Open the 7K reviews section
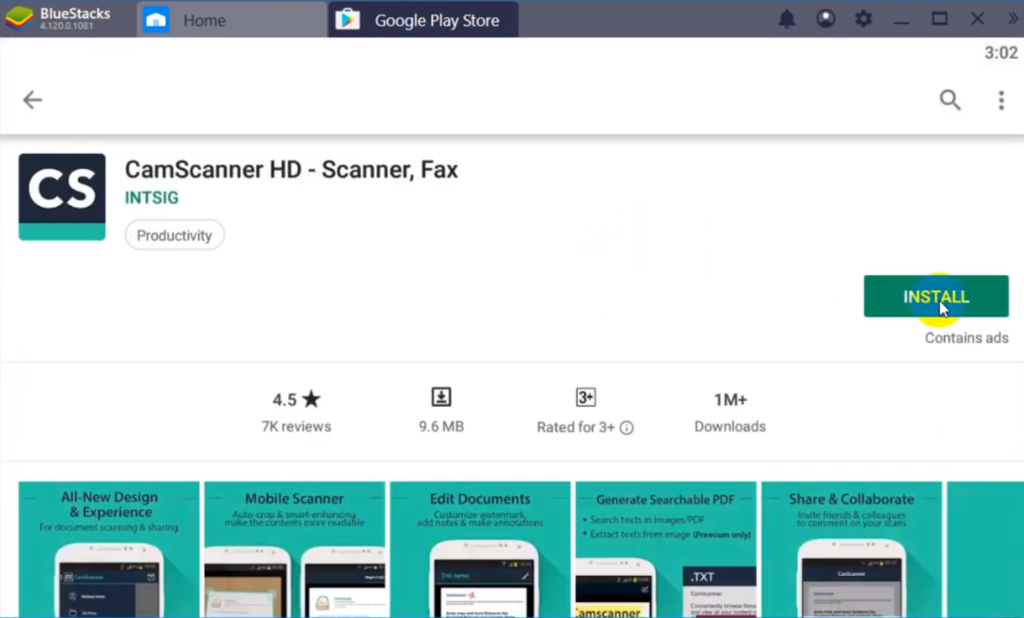Image resolution: width=1024 pixels, height=618 pixels. pyautogui.click(x=296, y=427)
